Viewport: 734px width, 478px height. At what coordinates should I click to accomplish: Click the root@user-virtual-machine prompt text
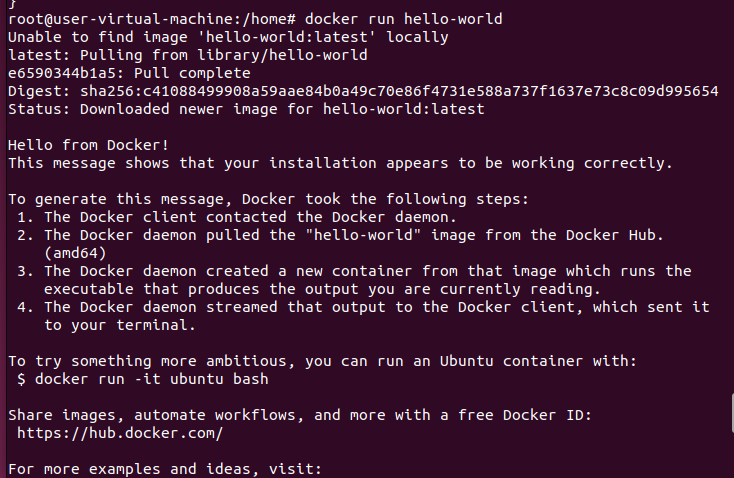[x=152, y=19]
